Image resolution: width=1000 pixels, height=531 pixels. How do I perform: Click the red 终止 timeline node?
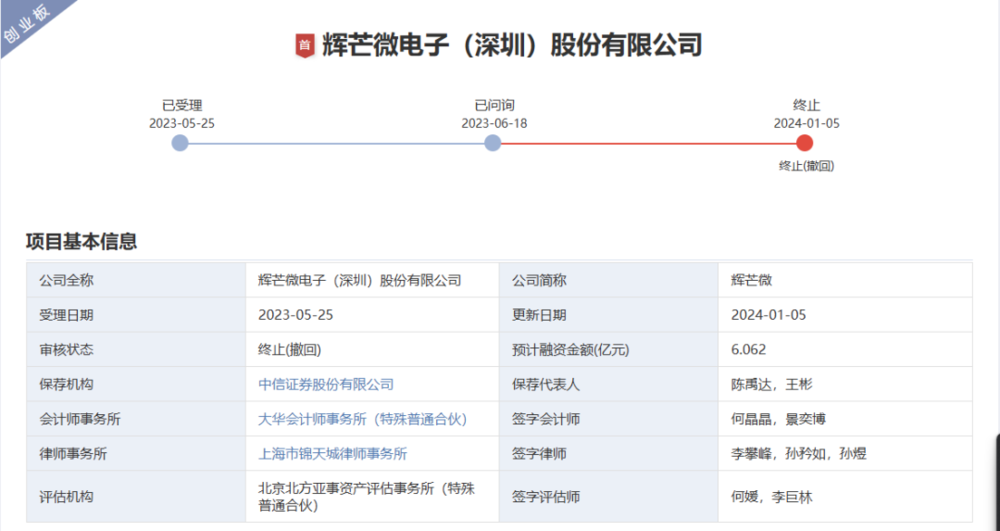tap(805, 143)
